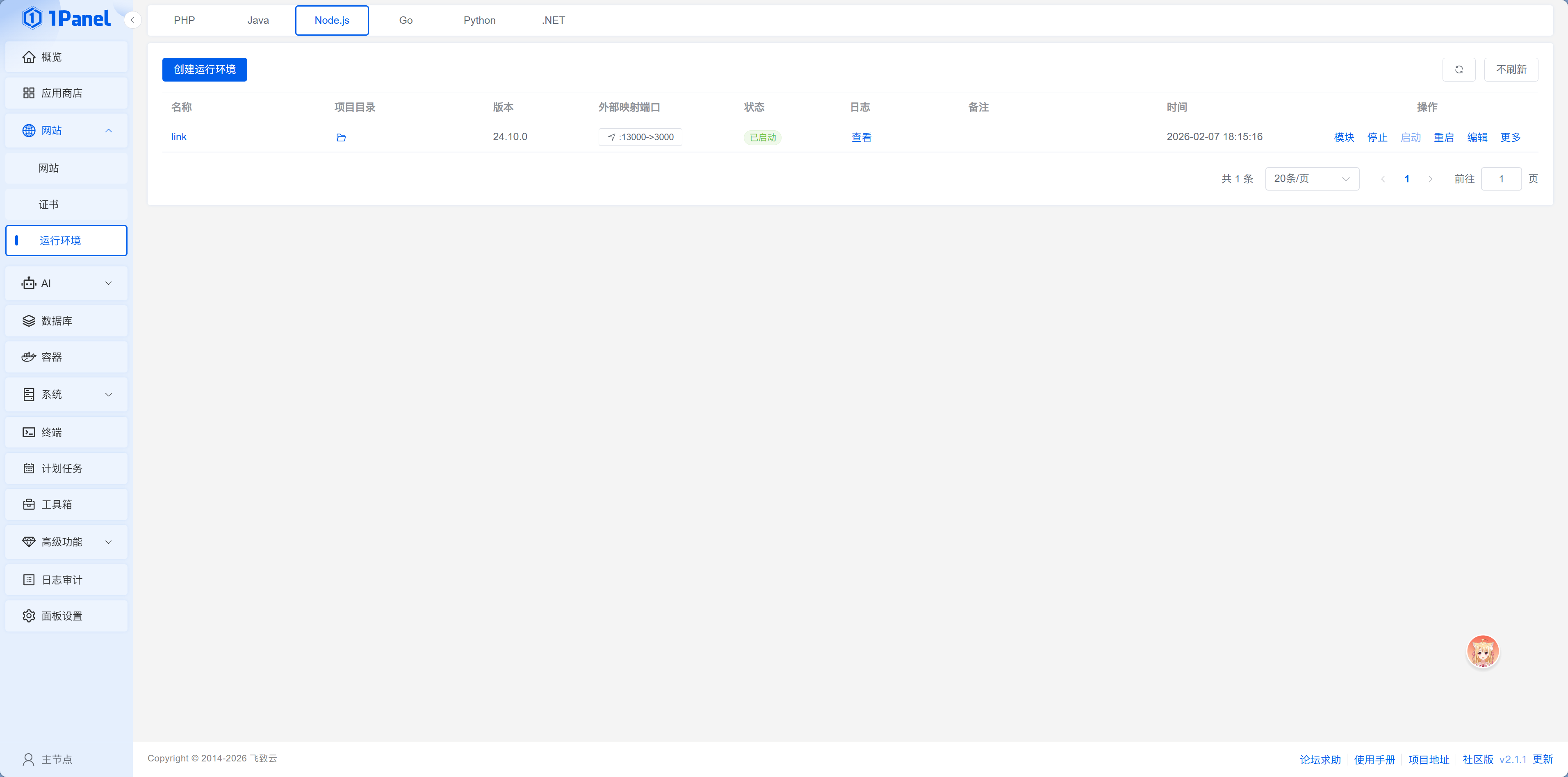Collapse the sidebar with arrow icon
This screenshot has width=1568, height=777.
(132, 20)
